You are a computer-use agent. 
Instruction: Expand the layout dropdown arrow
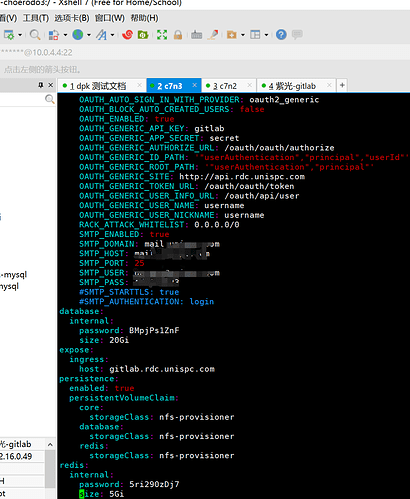(266, 35)
